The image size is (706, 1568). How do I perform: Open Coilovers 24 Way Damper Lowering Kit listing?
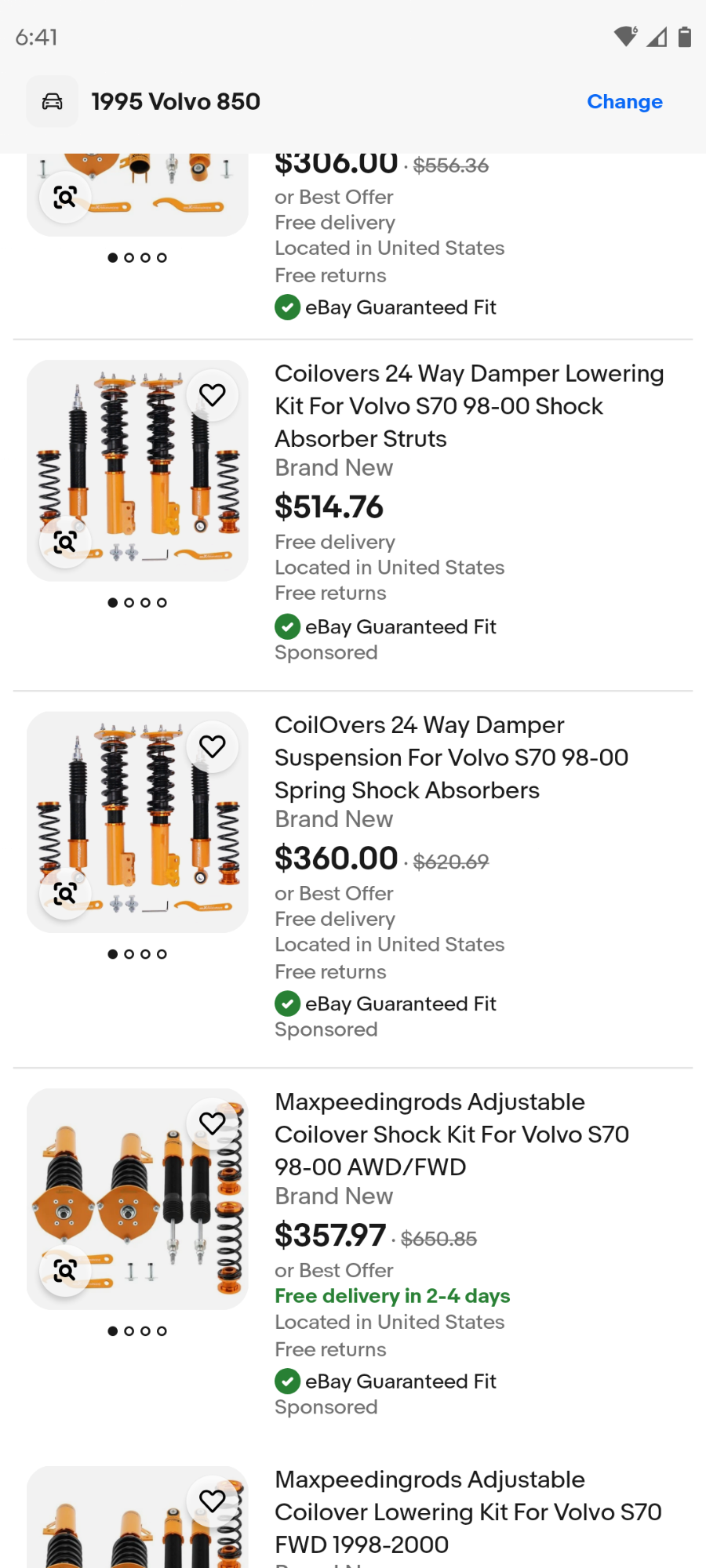tap(469, 405)
